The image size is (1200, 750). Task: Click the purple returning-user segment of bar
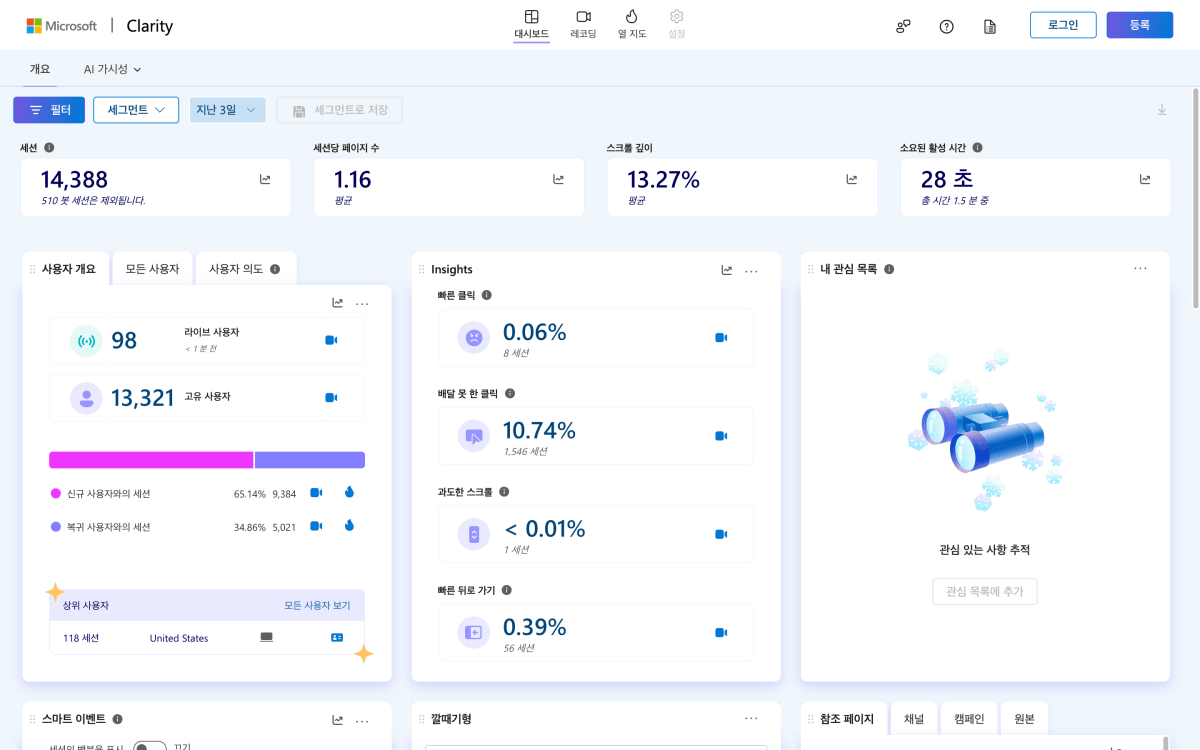click(x=310, y=460)
